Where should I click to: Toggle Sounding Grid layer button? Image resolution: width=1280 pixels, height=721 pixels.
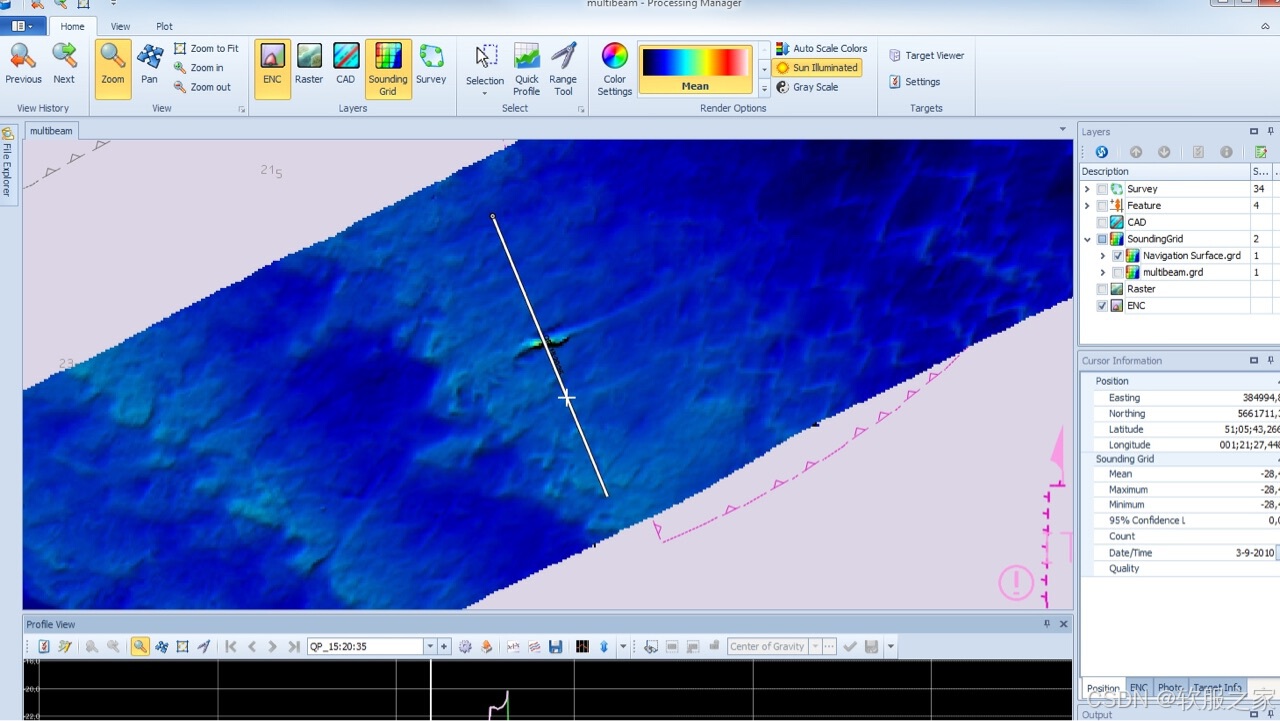click(388, 68)
